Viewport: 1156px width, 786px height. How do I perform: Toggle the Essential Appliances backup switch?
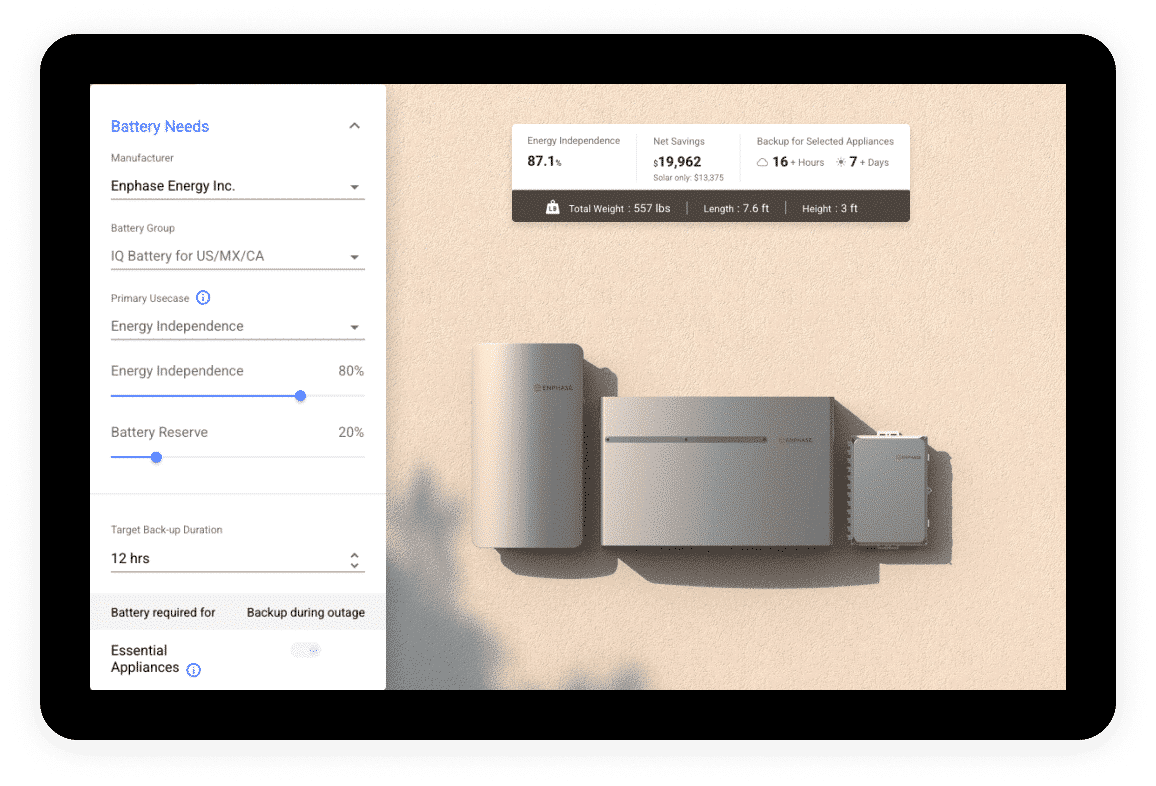(x=306, y=651)
